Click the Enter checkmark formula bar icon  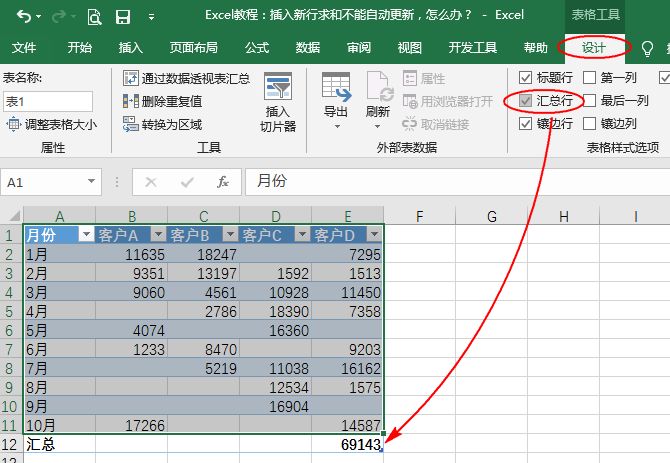(x=187, y=182)
